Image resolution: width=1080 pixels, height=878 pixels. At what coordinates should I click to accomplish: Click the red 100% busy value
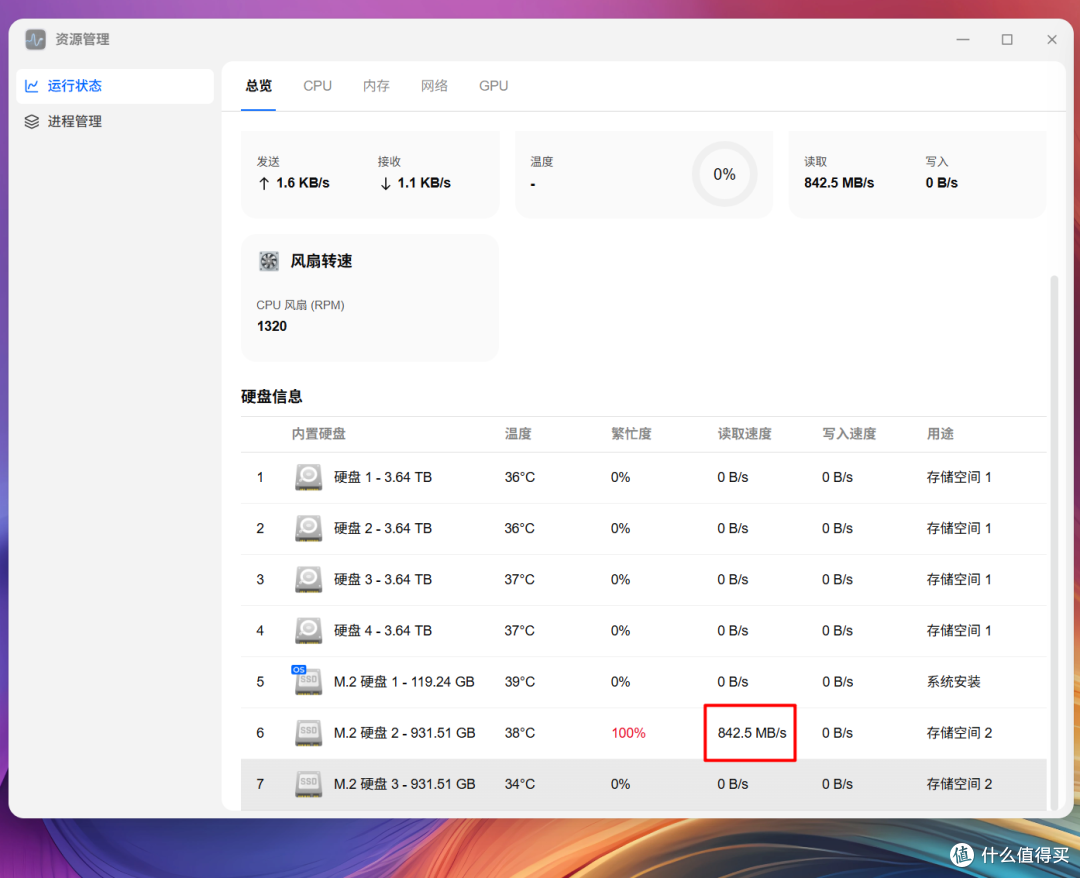tap(628, 733)
